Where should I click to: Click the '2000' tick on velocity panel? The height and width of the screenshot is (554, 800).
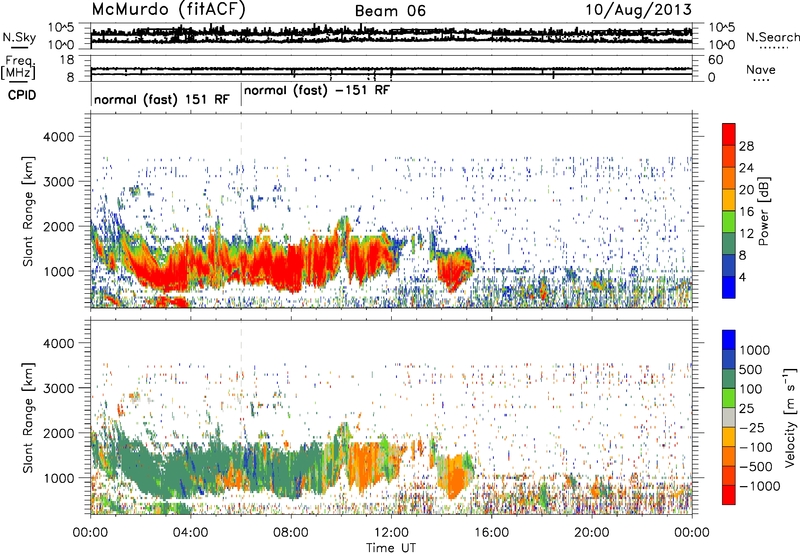point(58,433)
